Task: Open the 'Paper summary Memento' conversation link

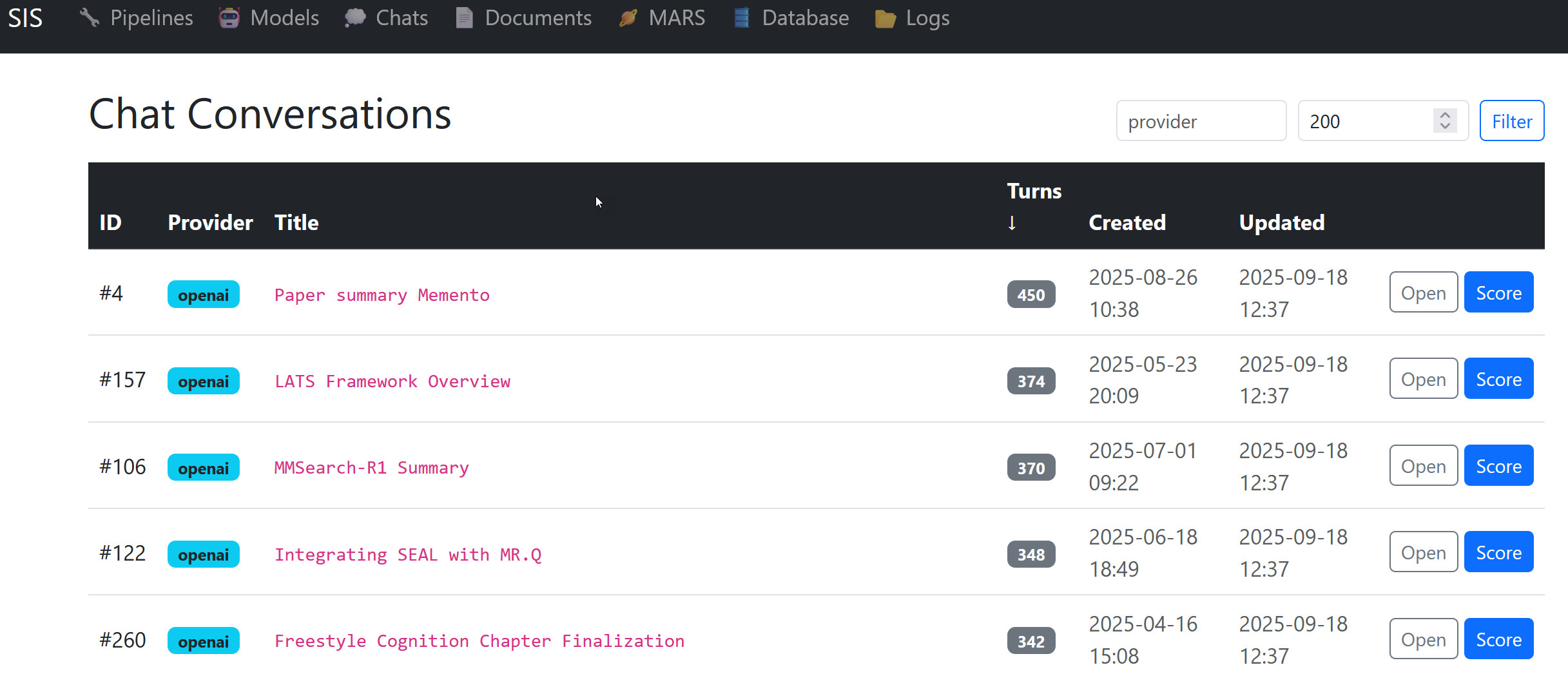Action: pyautogui.click(x=382, y=294)
